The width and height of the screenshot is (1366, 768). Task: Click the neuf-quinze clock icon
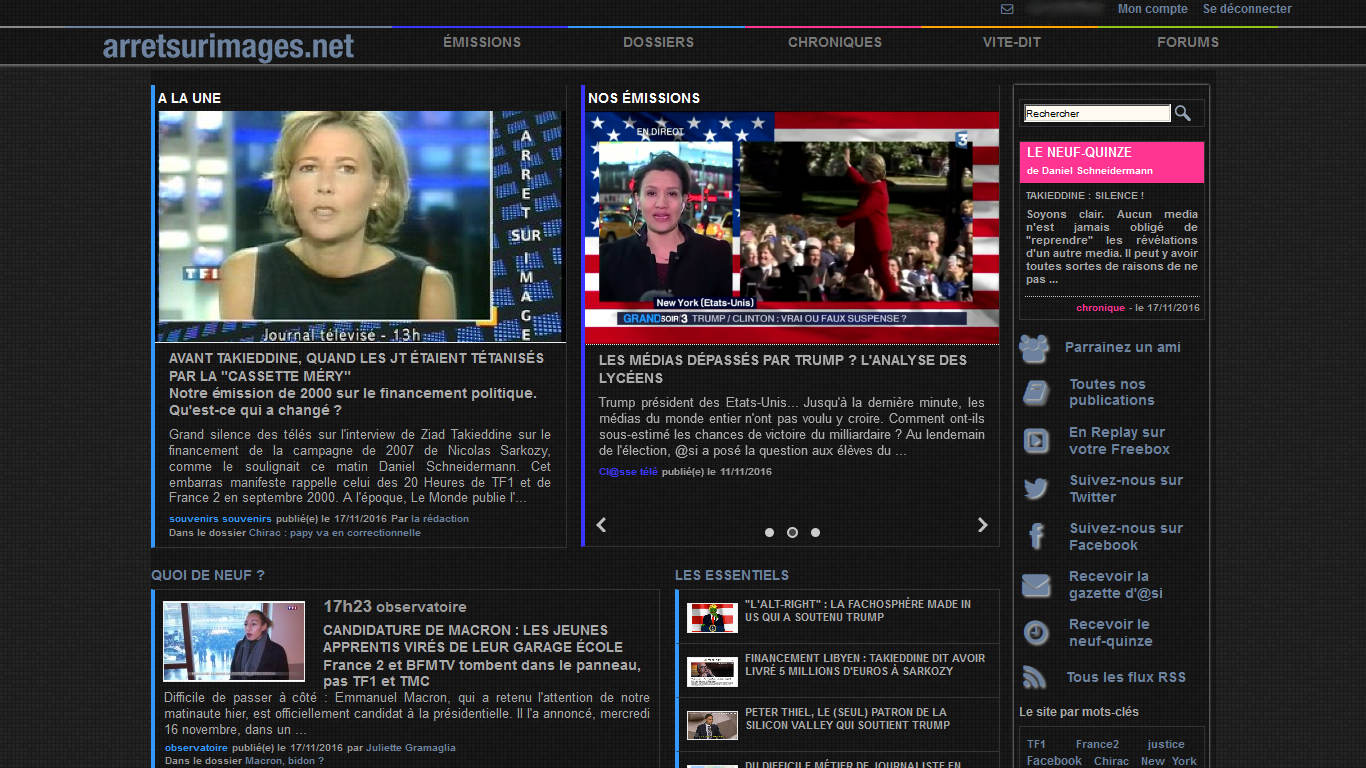pyautogui.click(x=1036, y=633)
